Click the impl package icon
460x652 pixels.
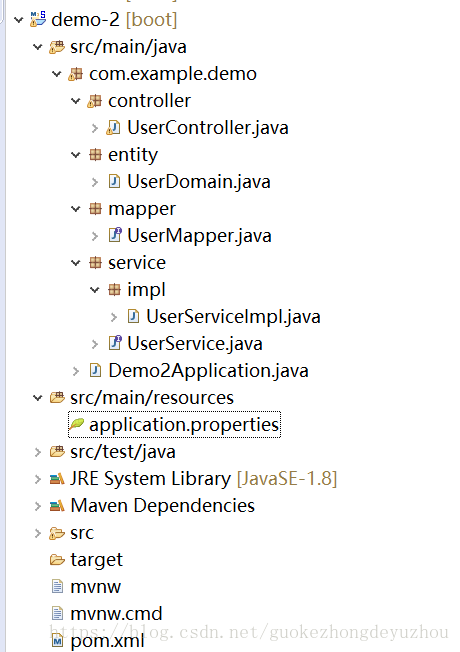(x=114, y=290)
